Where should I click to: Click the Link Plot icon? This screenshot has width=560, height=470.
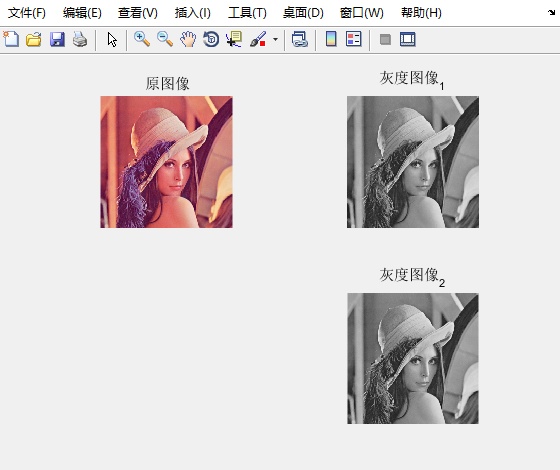(x=300, y=39)
